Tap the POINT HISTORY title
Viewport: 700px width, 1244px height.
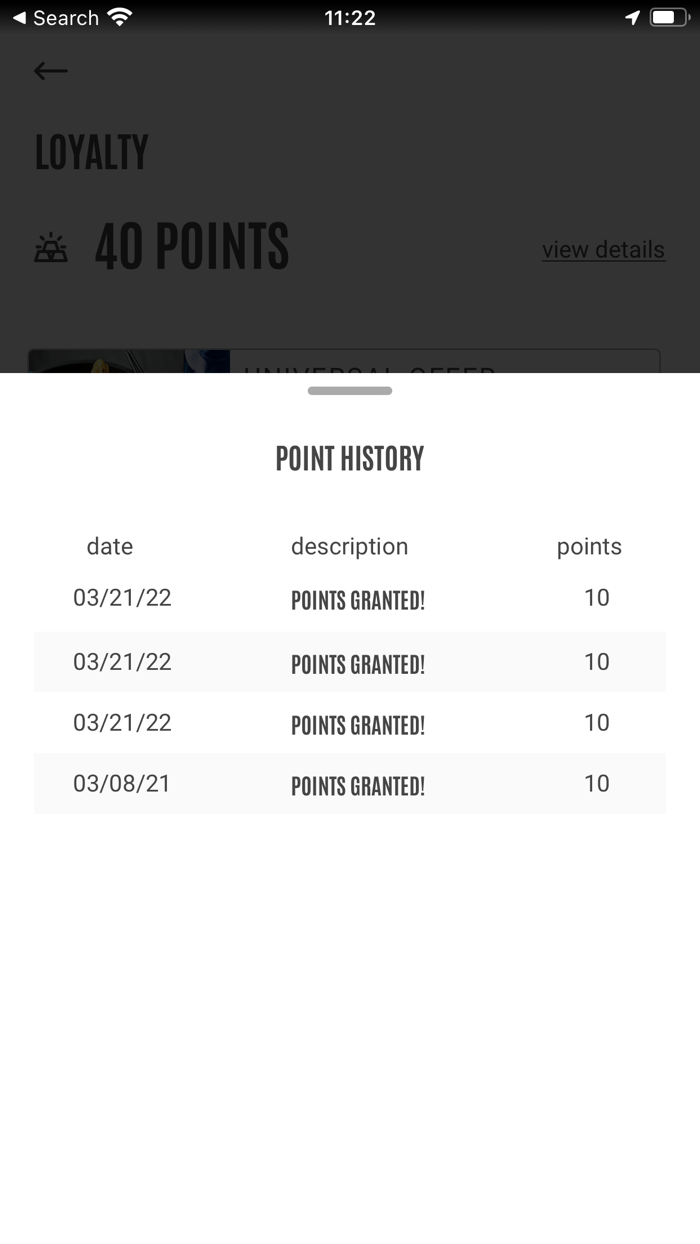pos(349,458)
